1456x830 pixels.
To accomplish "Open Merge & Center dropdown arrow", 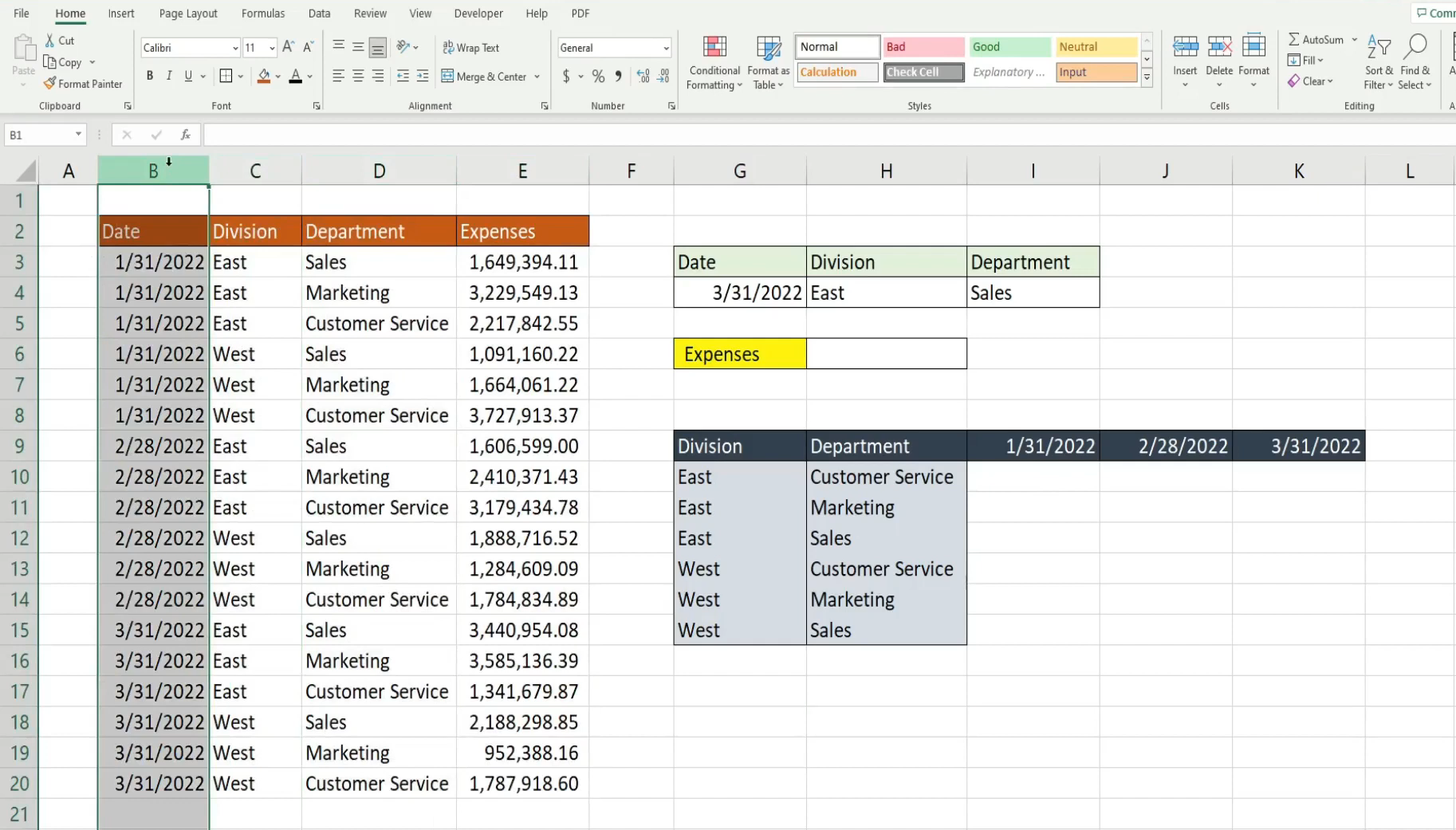I will click(537, 77).
